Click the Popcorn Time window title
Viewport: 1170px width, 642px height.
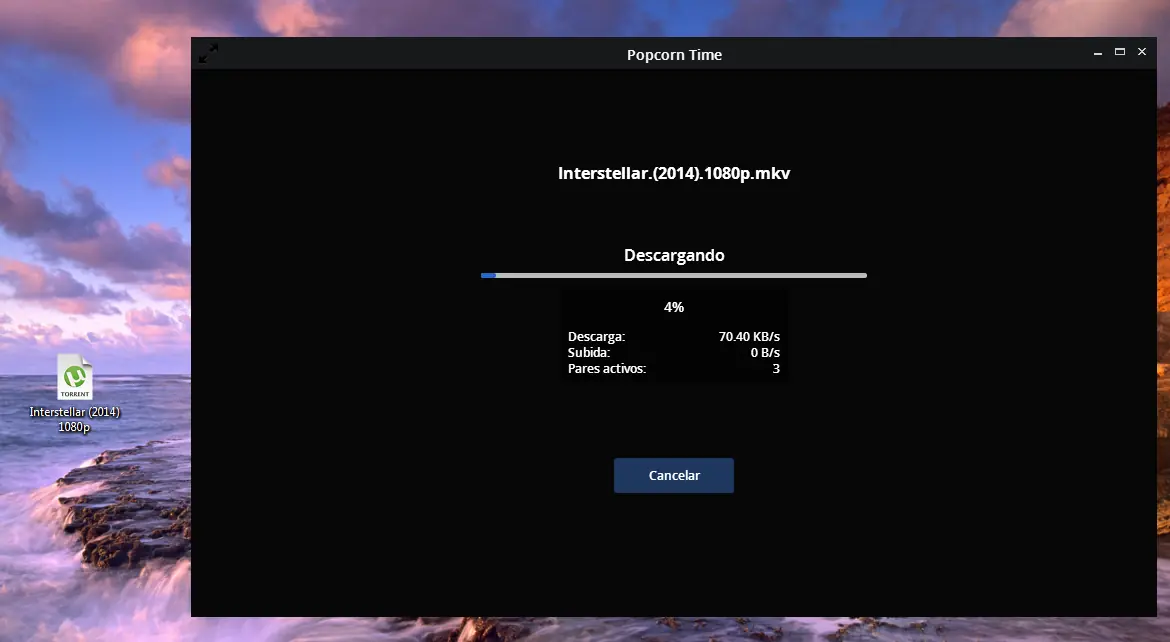675,54
